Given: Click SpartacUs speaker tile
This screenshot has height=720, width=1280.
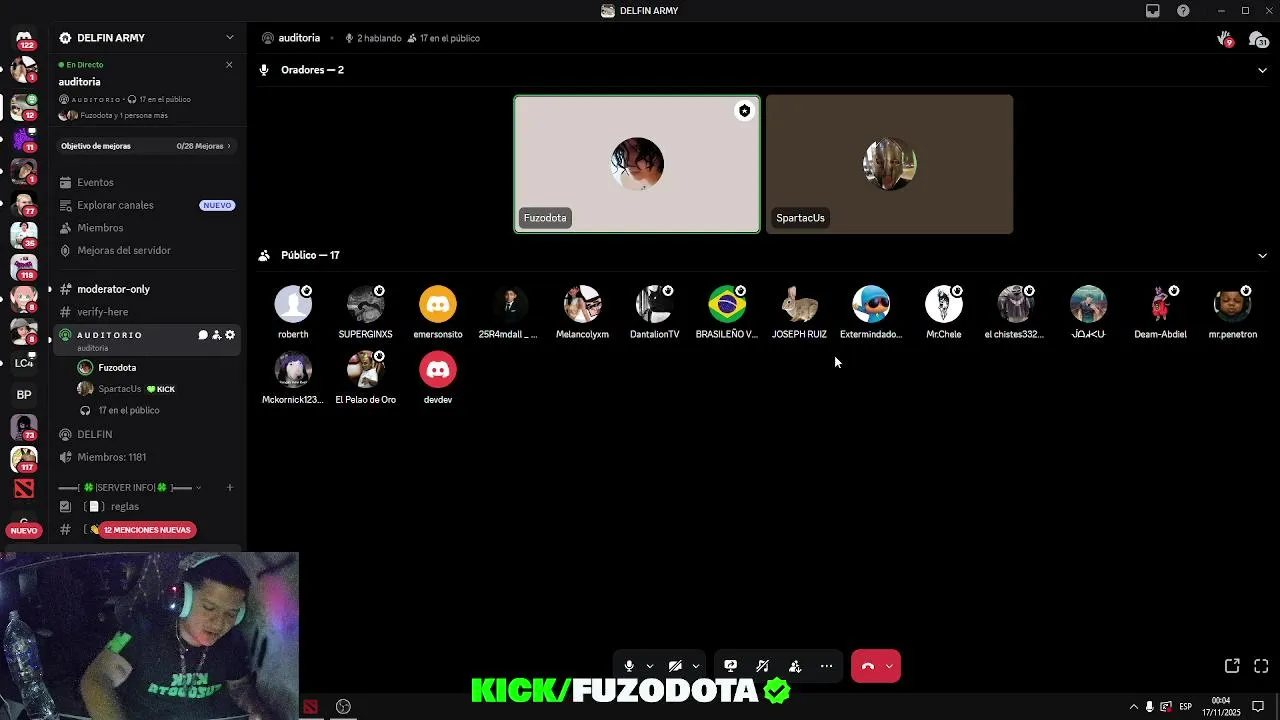Looking at the screenshot, I should tap(889, 164).
